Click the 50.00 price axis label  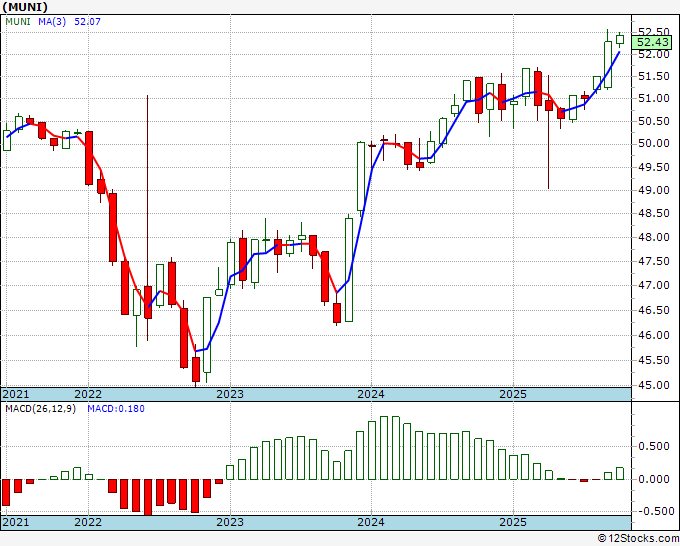click(x=654, y=144)
